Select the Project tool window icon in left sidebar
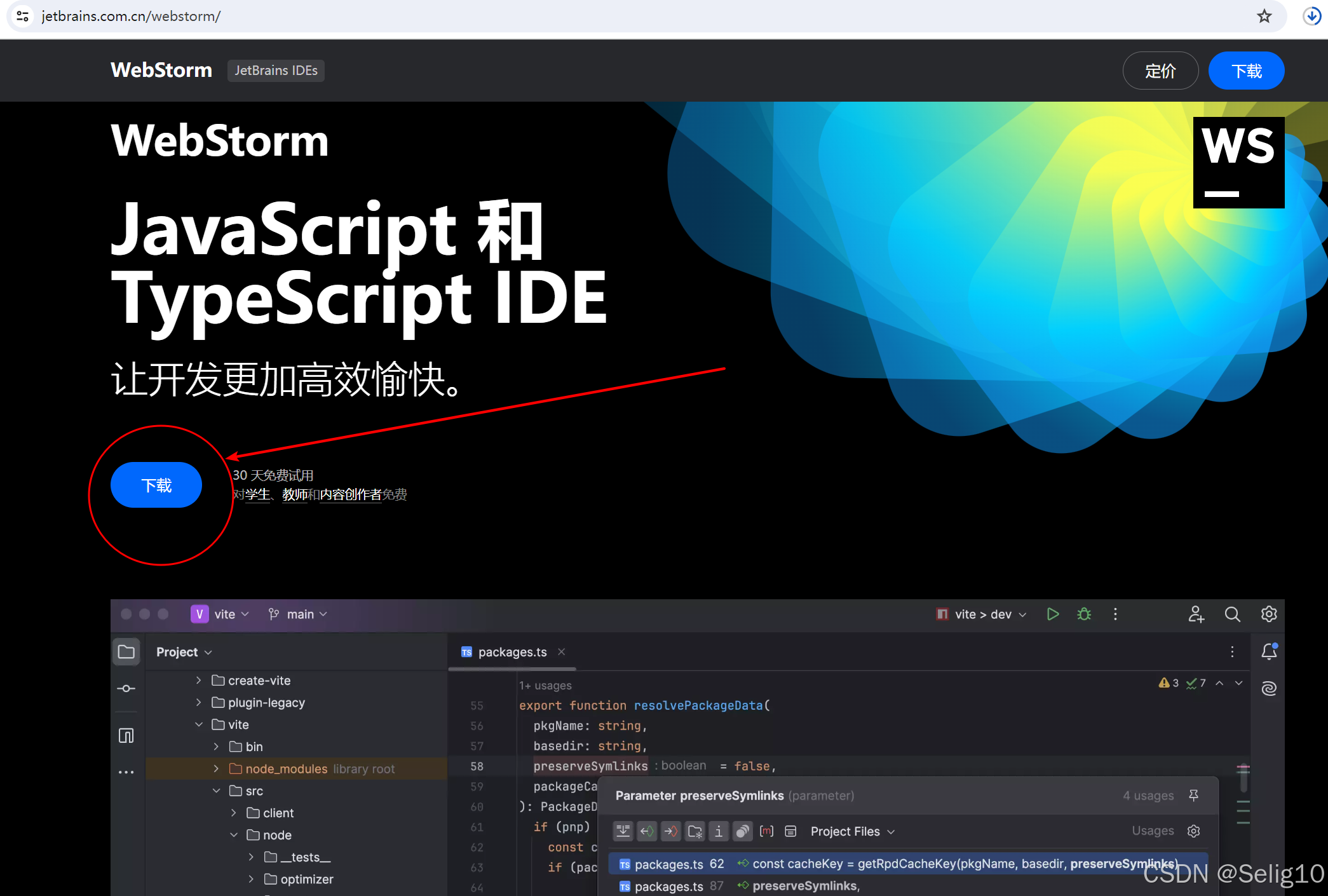The width and height of the screenshot is (1328, 896). tap(126, 651)
